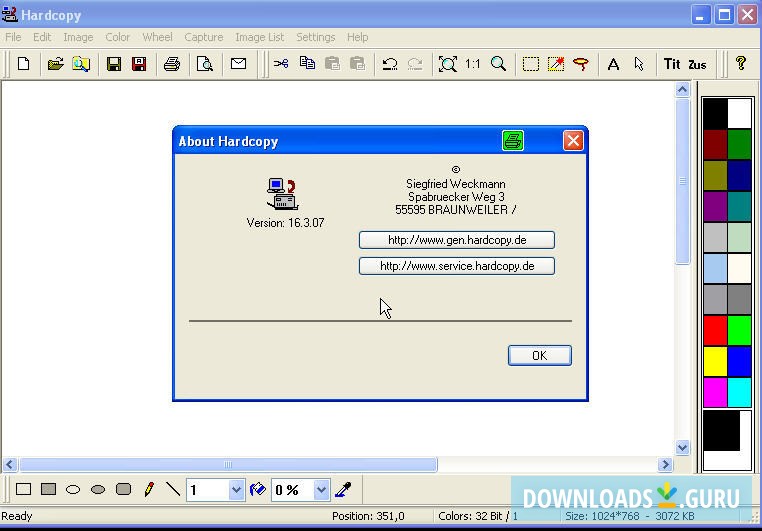Click the second Paste clipboard icon
762x531 pixels.
[357, 64]
